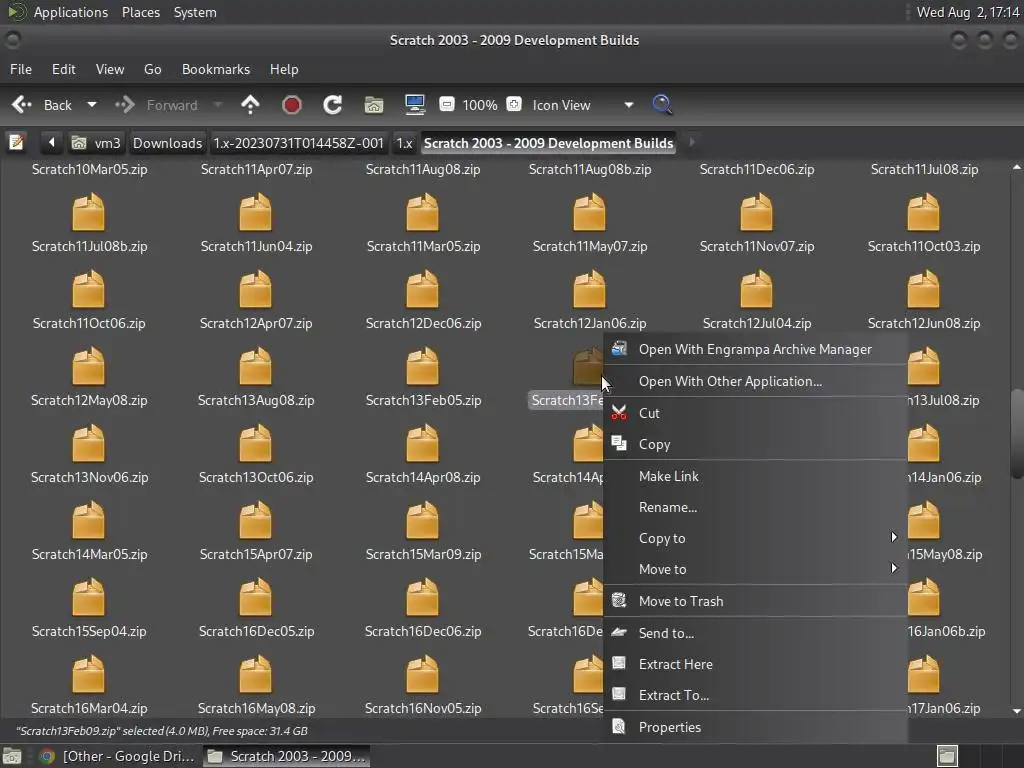Select the Scratch12Dec06.zip archive icon

pyautogui.click(x=423, y=289)
